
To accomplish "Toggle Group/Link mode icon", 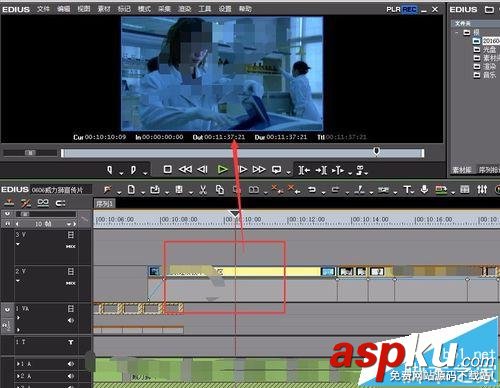I will pyautogui.click(x=43, y=203).
